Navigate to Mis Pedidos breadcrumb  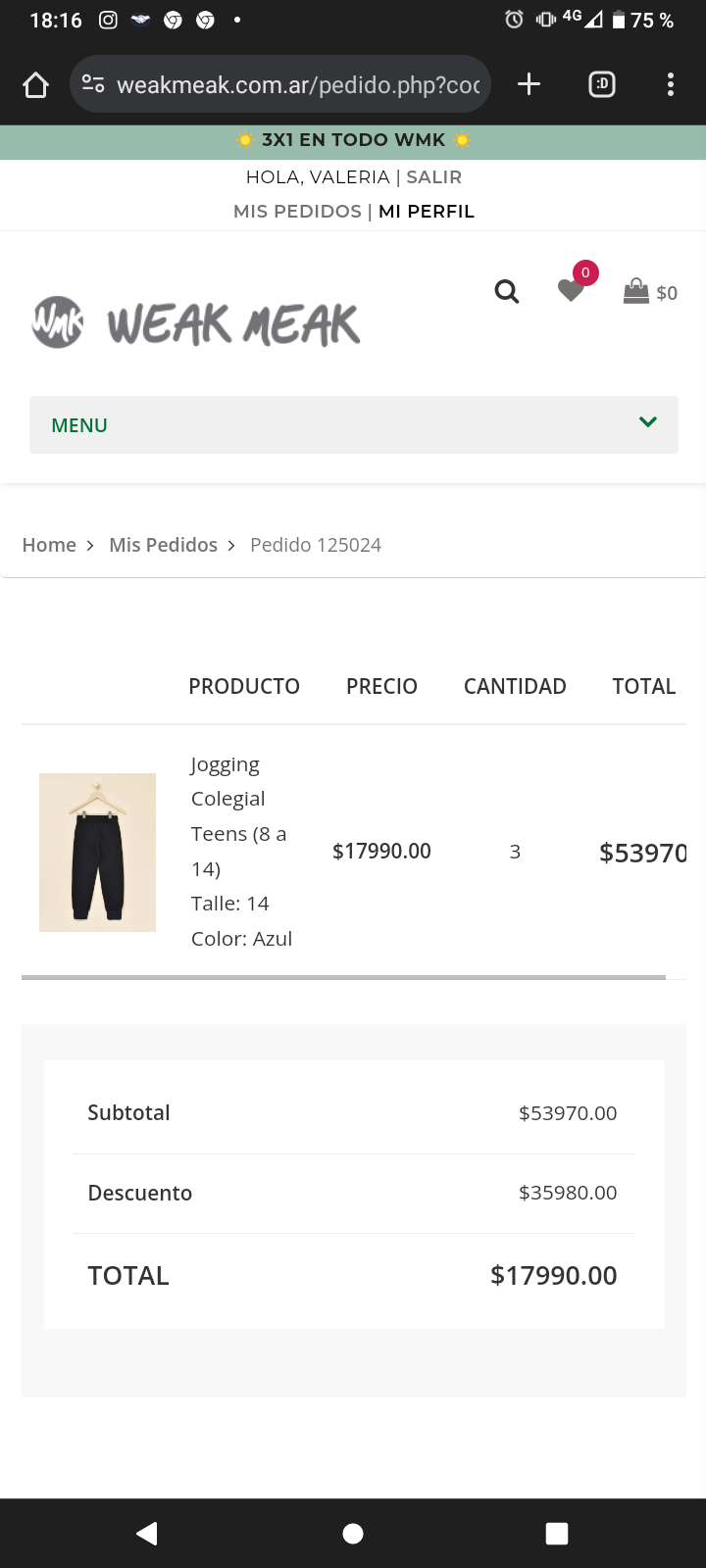163,545
